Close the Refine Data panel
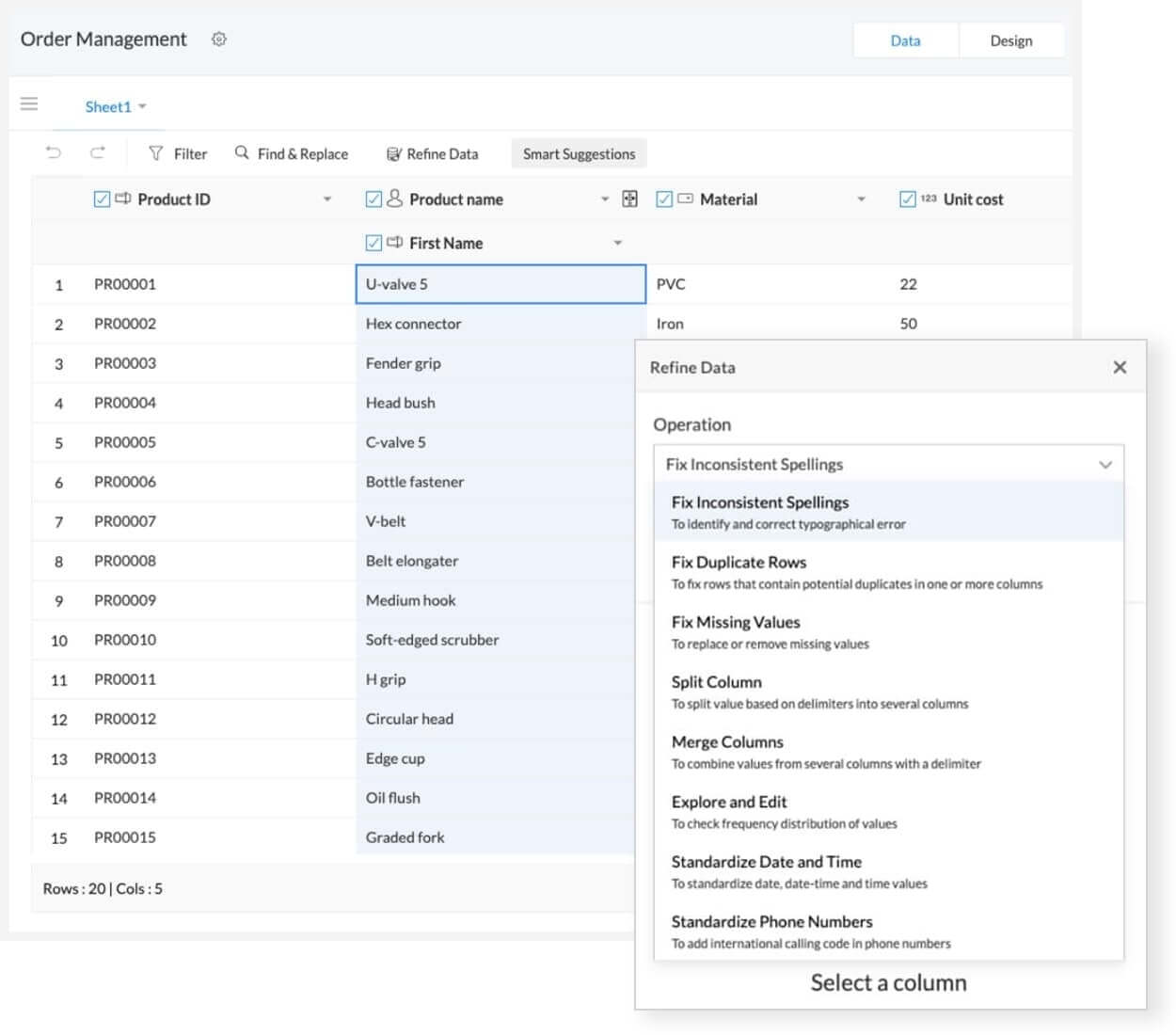Screen dimensions: 1176x1035 coord(1120,367)
